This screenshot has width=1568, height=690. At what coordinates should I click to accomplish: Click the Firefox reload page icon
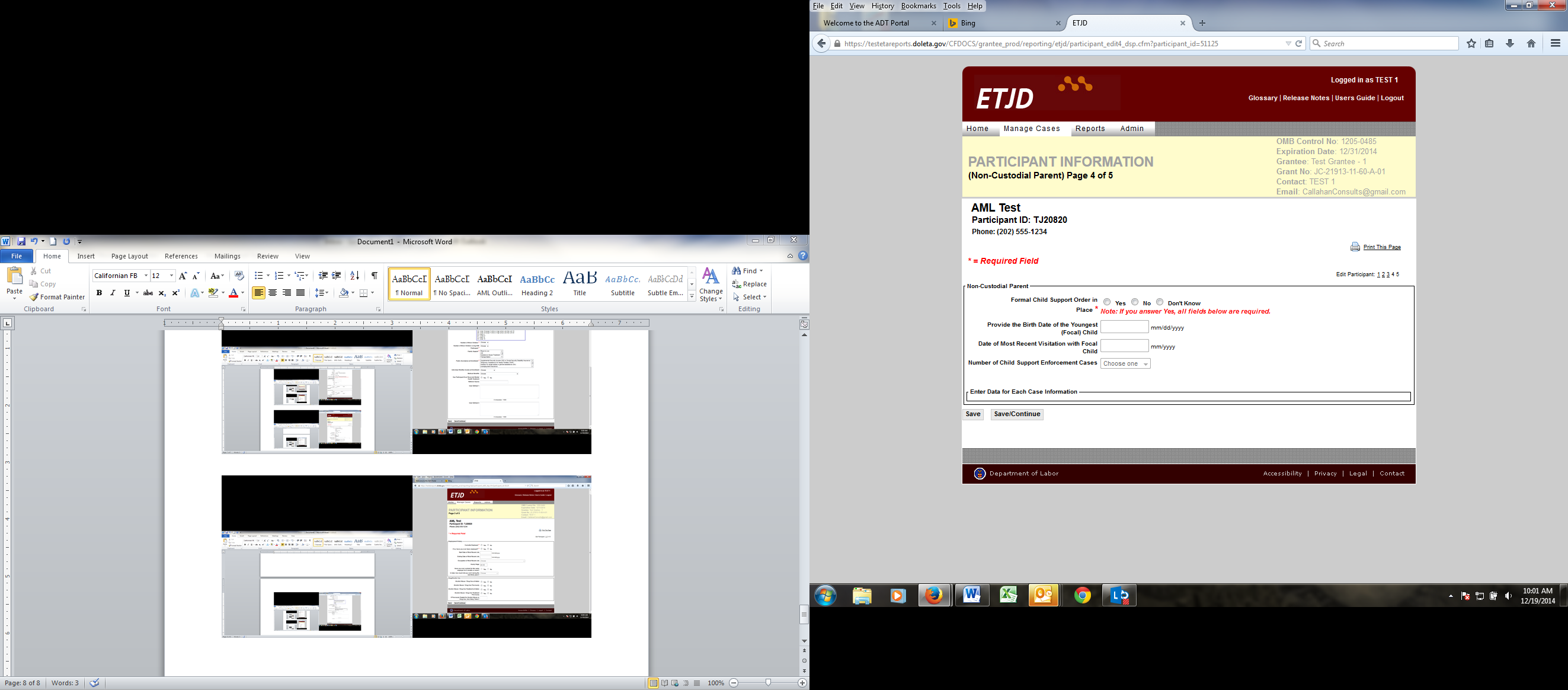tap(1298, 43)
